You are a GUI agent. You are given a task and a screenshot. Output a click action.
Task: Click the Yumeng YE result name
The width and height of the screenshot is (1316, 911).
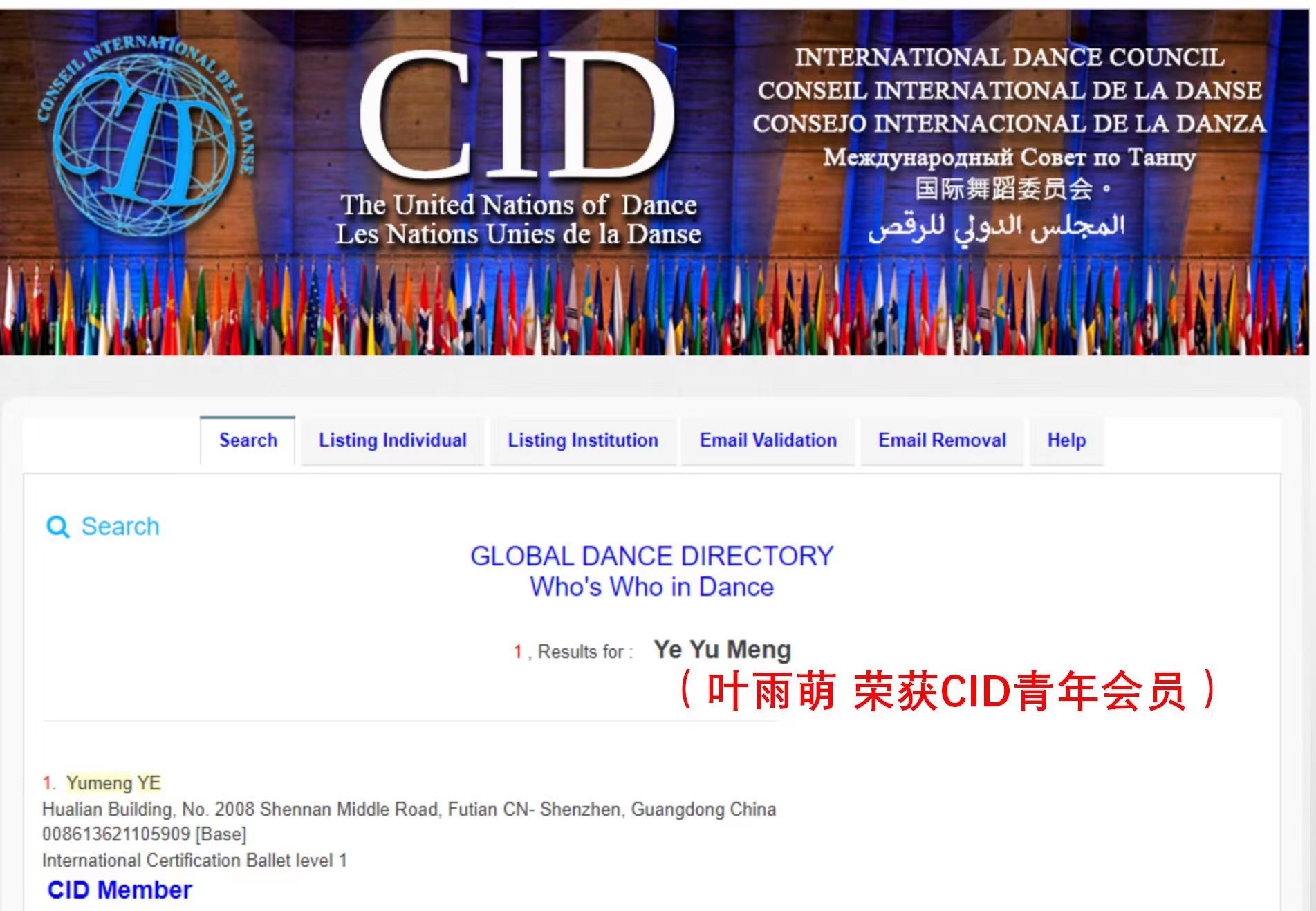[113, 782]
